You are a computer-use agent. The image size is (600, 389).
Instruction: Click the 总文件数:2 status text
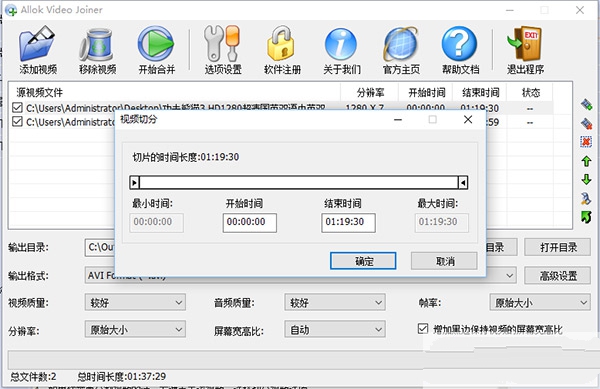[x=33, y=377]
